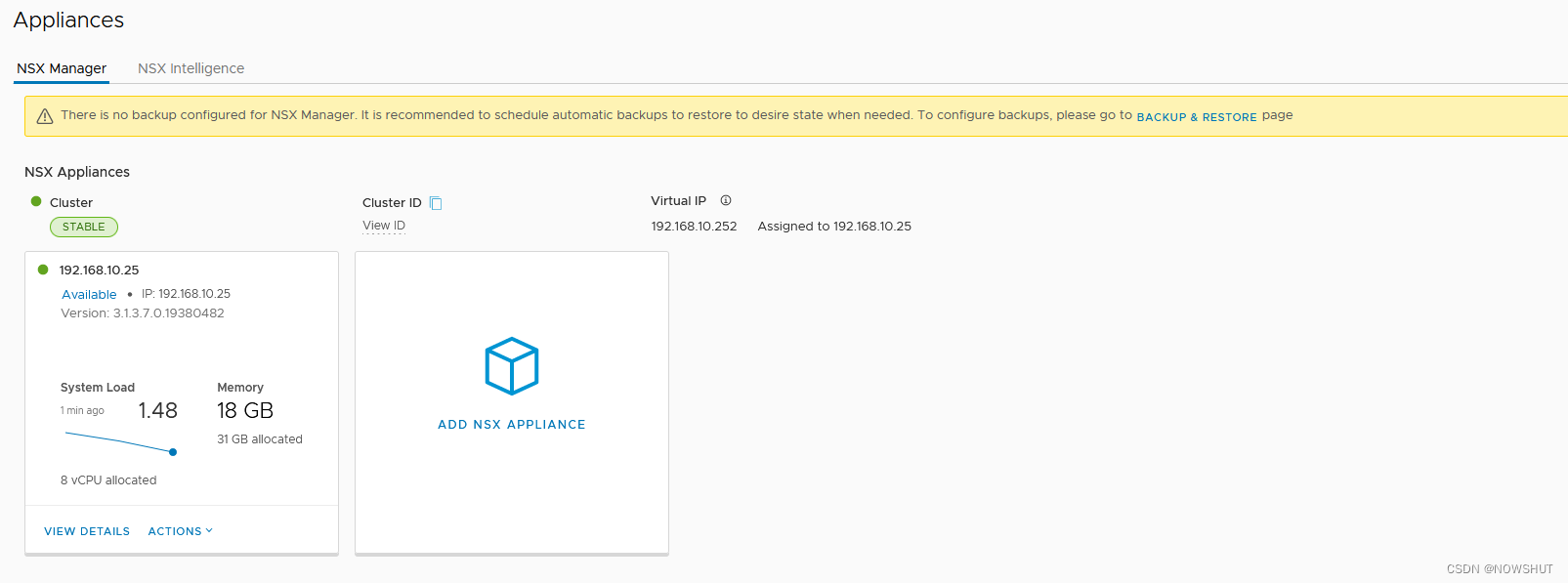Click the System Load trend chart
Viewport: 1568px width, 583px height.
pyautogui.click(x=121, y=442)
